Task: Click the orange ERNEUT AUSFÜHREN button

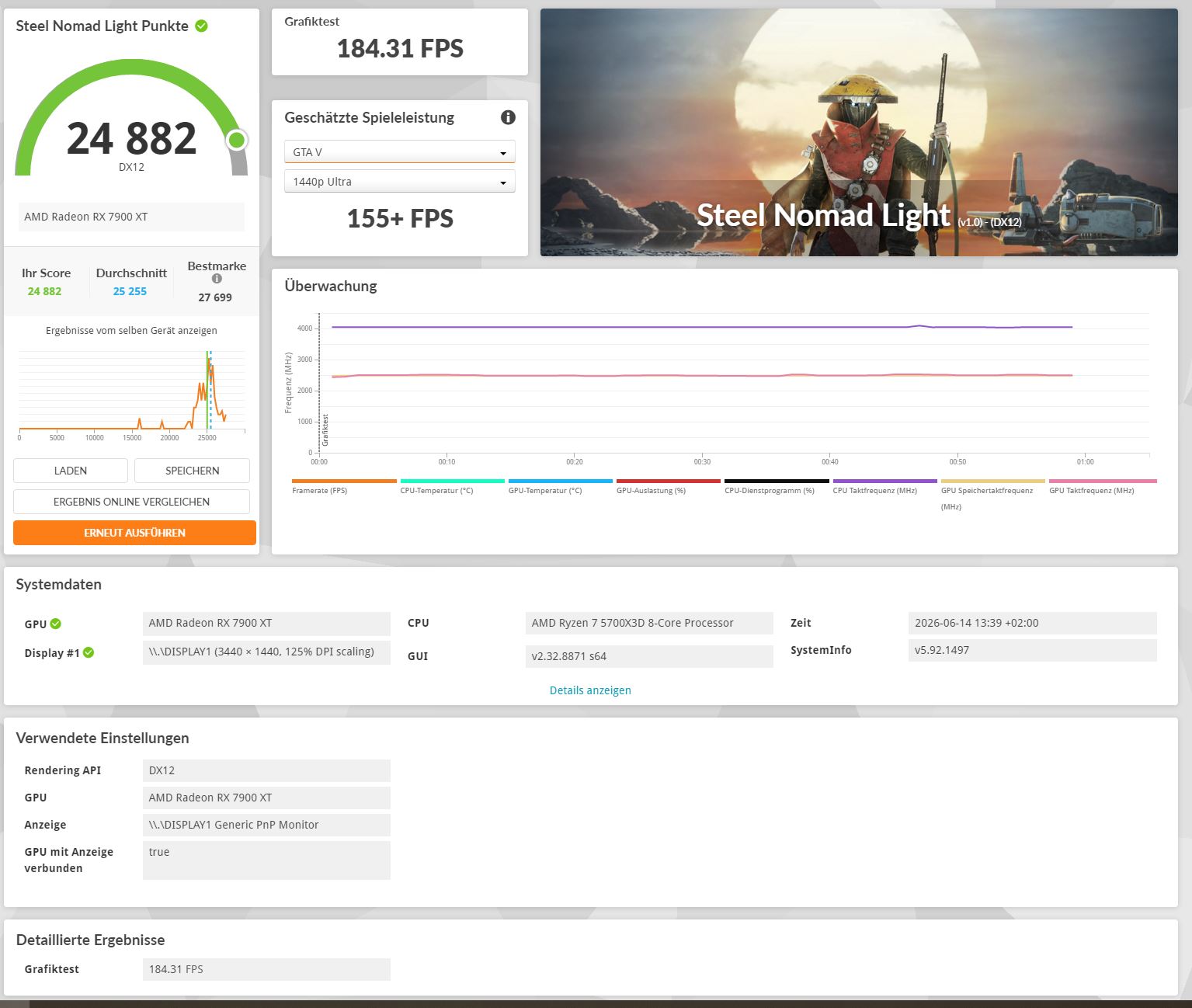Action: pyautogui.click(x=134, y=533)
